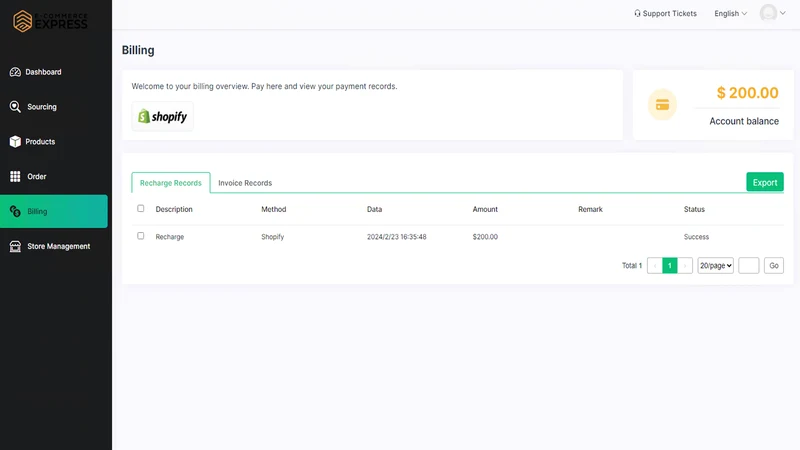Click the Total 1 pagination label
The height and width of the screenshot is (450, 800).
coord(632,265)
